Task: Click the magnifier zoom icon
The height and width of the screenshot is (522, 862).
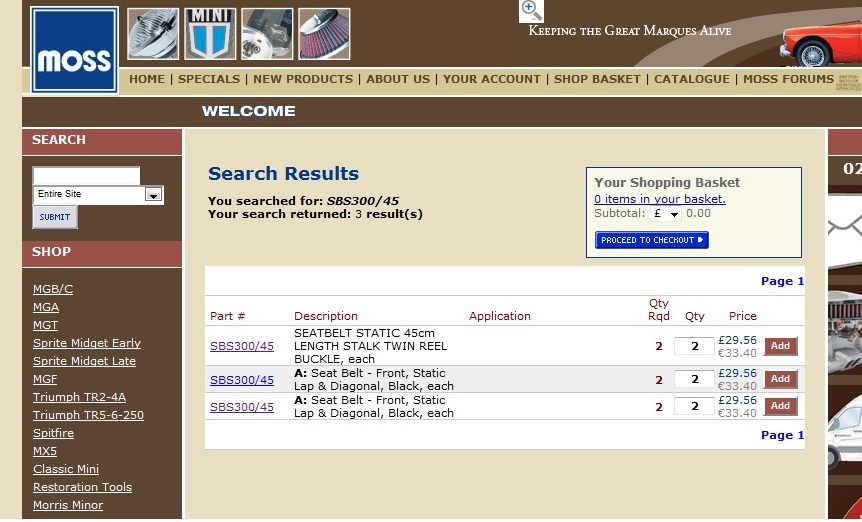Action: click(x=531, y=11)
